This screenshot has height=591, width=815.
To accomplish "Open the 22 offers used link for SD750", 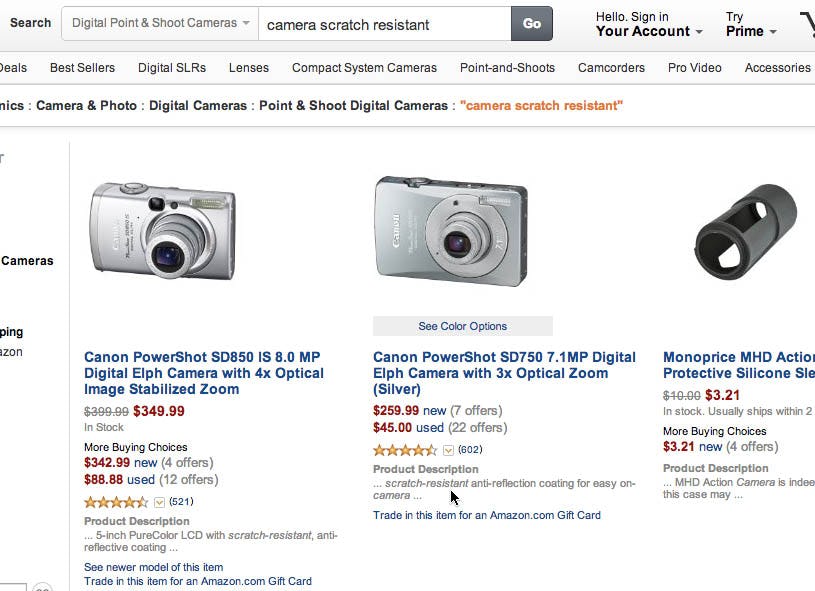I will (x=478, y=427).
